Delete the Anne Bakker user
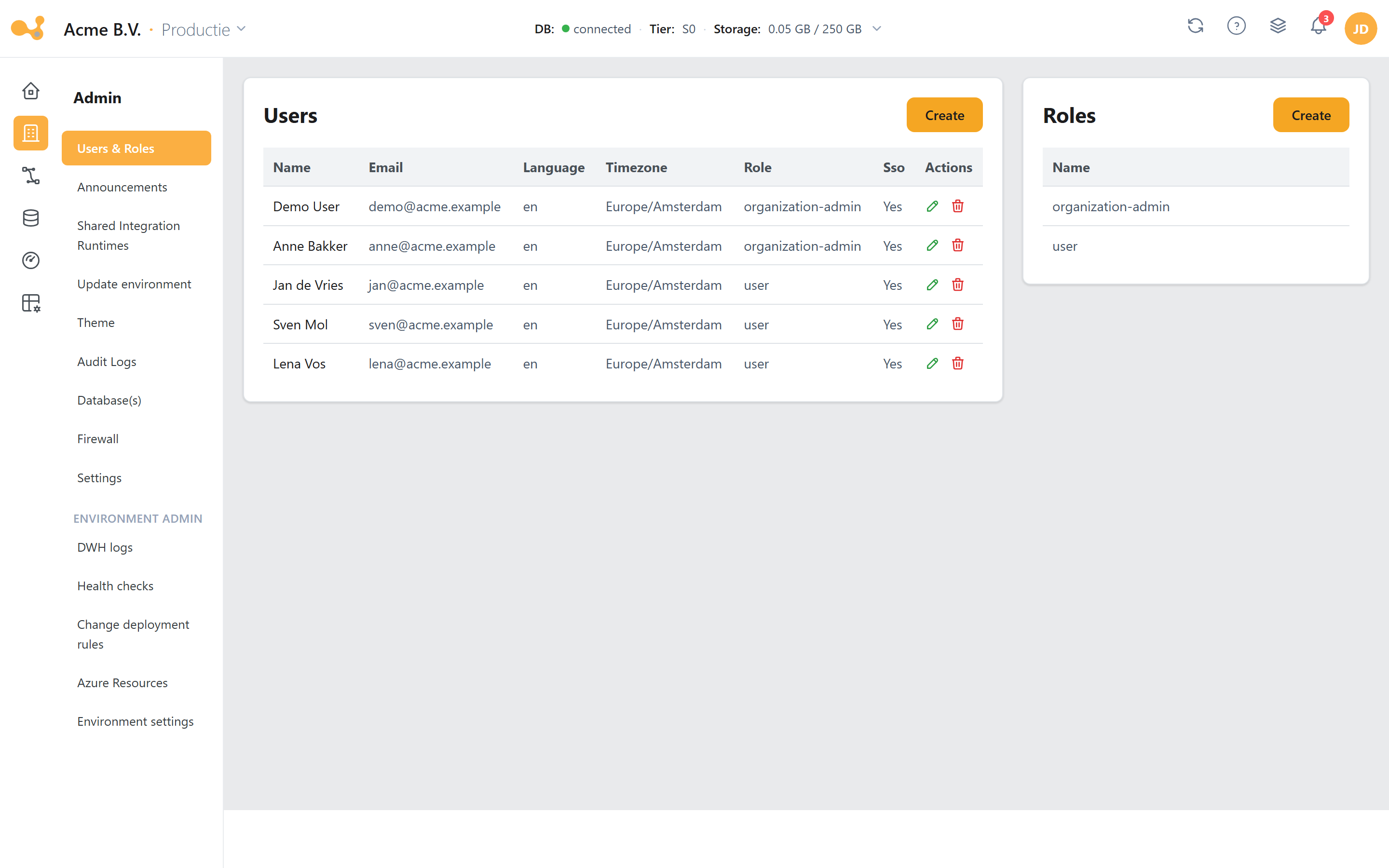The height and width of the screenshot is (868, 1389). [x=957, y=246]
